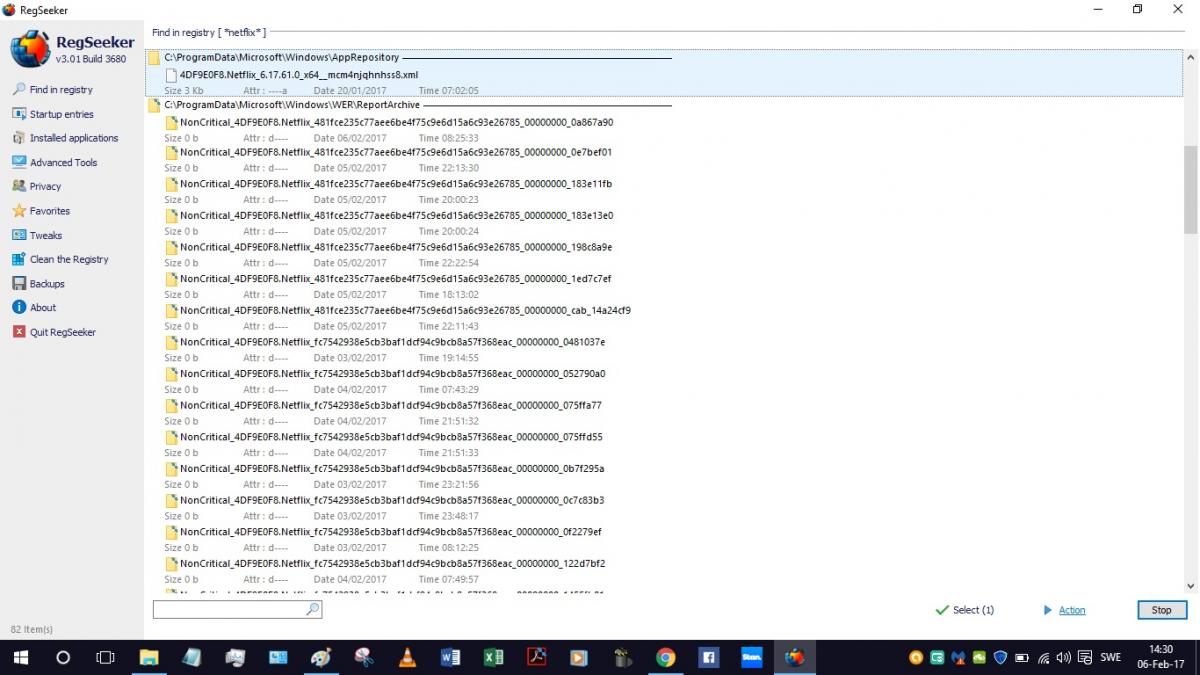Open Snipping Tool from taskbar
Screen dimensions: 1200x675
pos(364,657)
